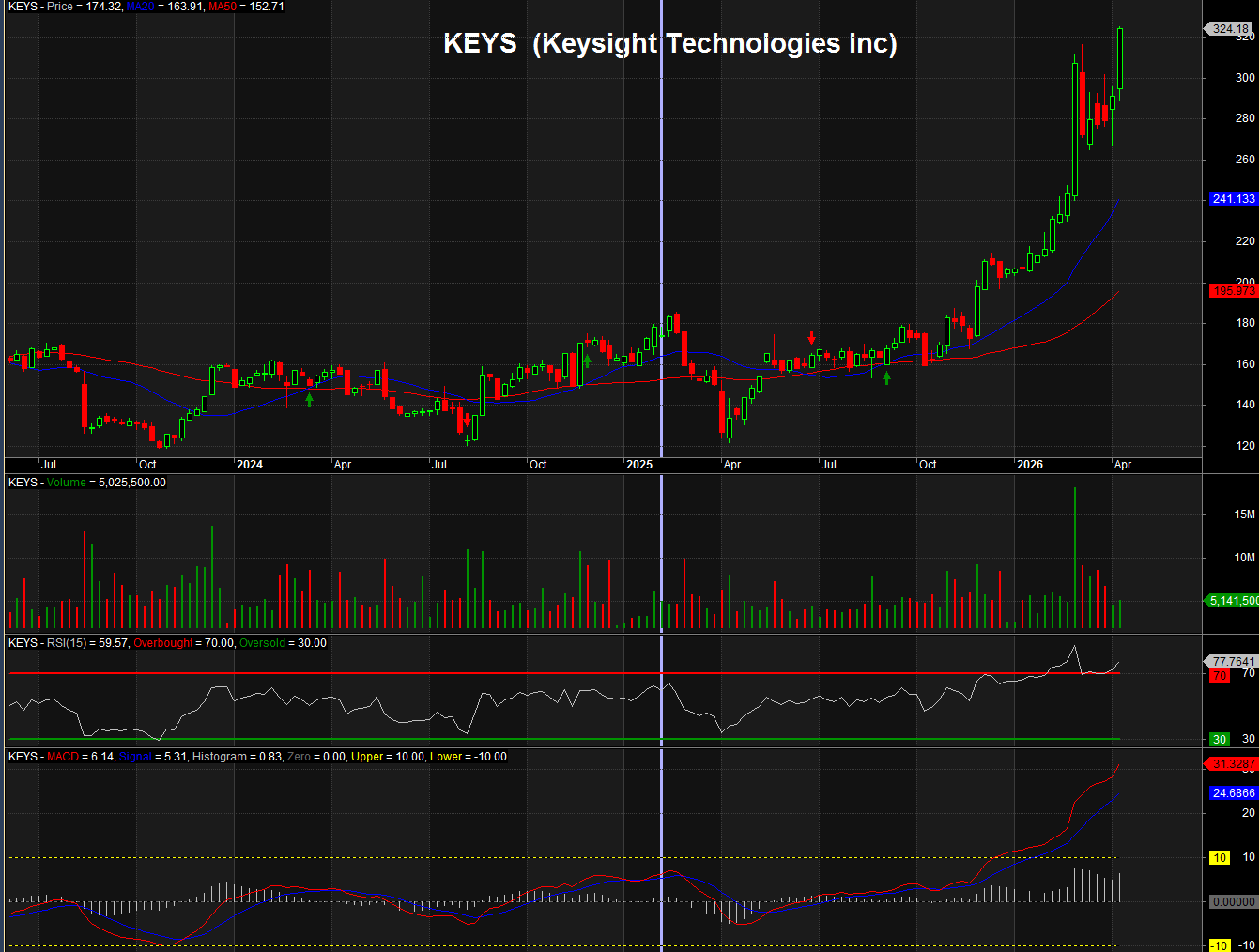
Task: Click the green up arrow near April 2024
Action: pos(309,398)
